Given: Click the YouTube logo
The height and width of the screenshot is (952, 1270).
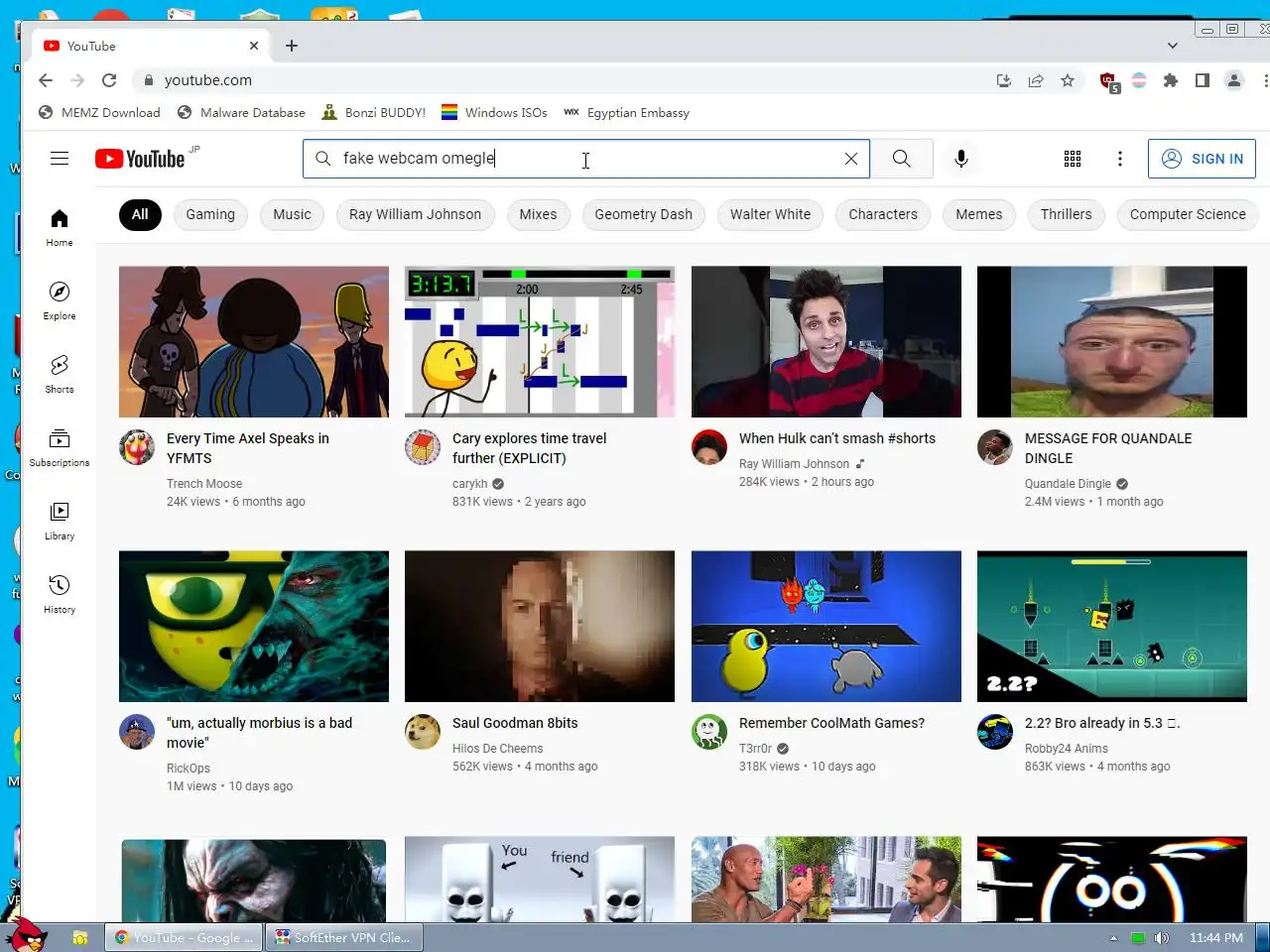Looking at the screenshot, I should tap(140, 159).
